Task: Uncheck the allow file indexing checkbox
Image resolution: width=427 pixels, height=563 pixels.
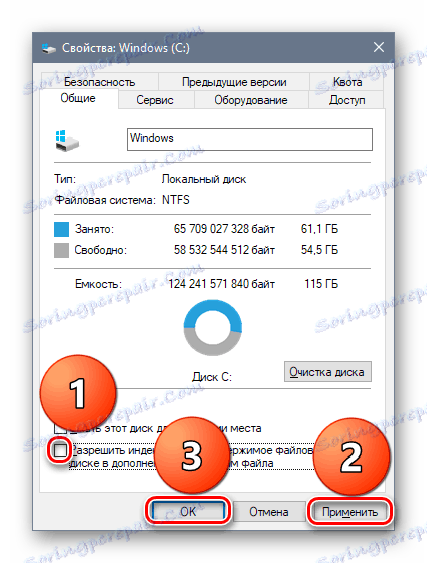Action: tap(60, 450)
